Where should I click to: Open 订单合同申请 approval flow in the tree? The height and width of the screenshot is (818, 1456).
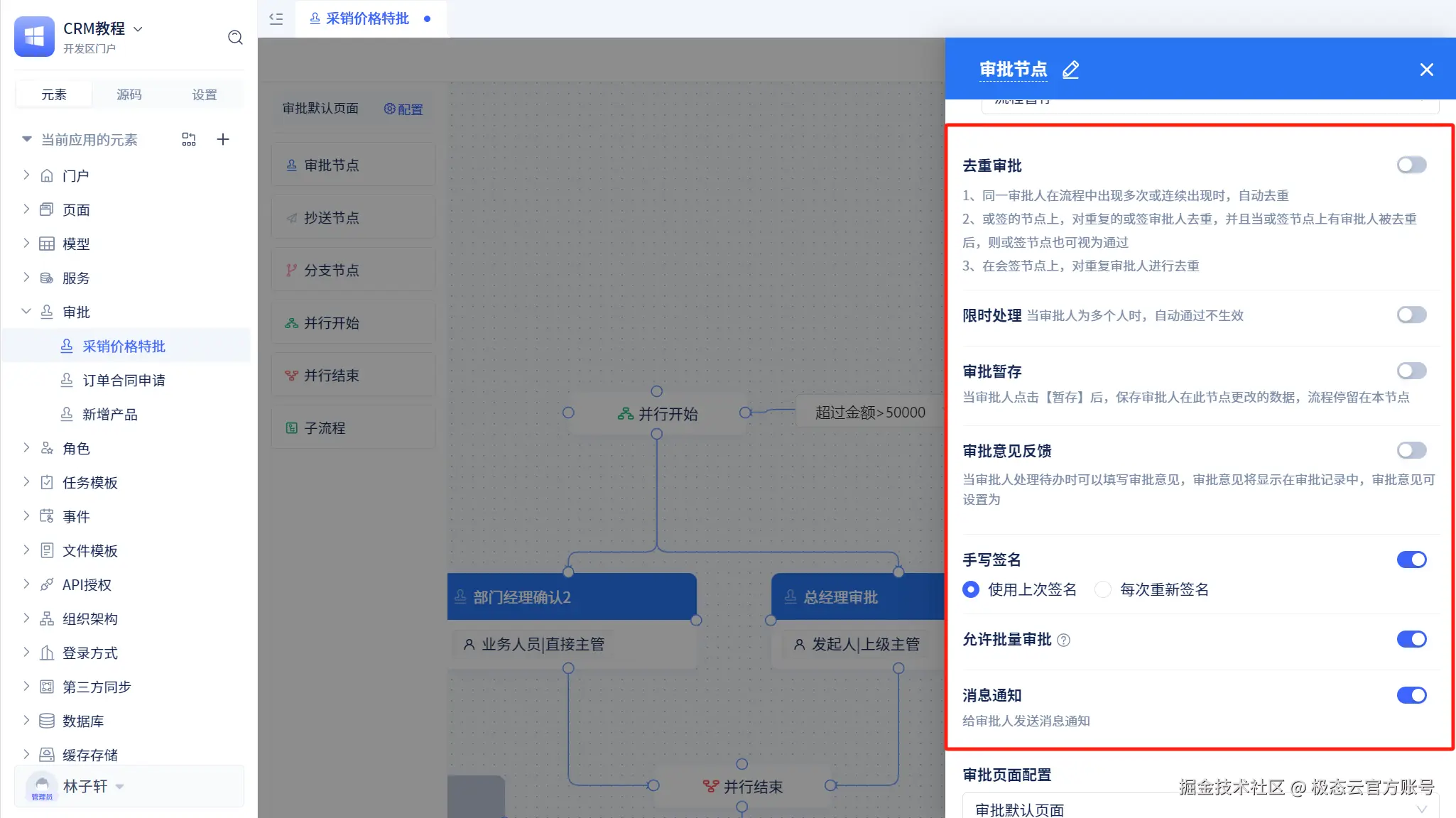[x=124, y=381]
